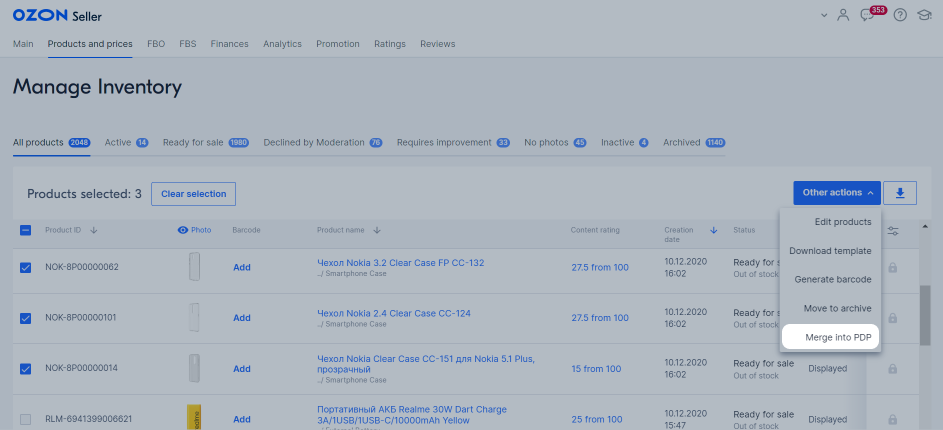The height and width of the screenshot is (430, 943).
Task: Open table column settings sliders icon
Action: (x=893, y=231)
